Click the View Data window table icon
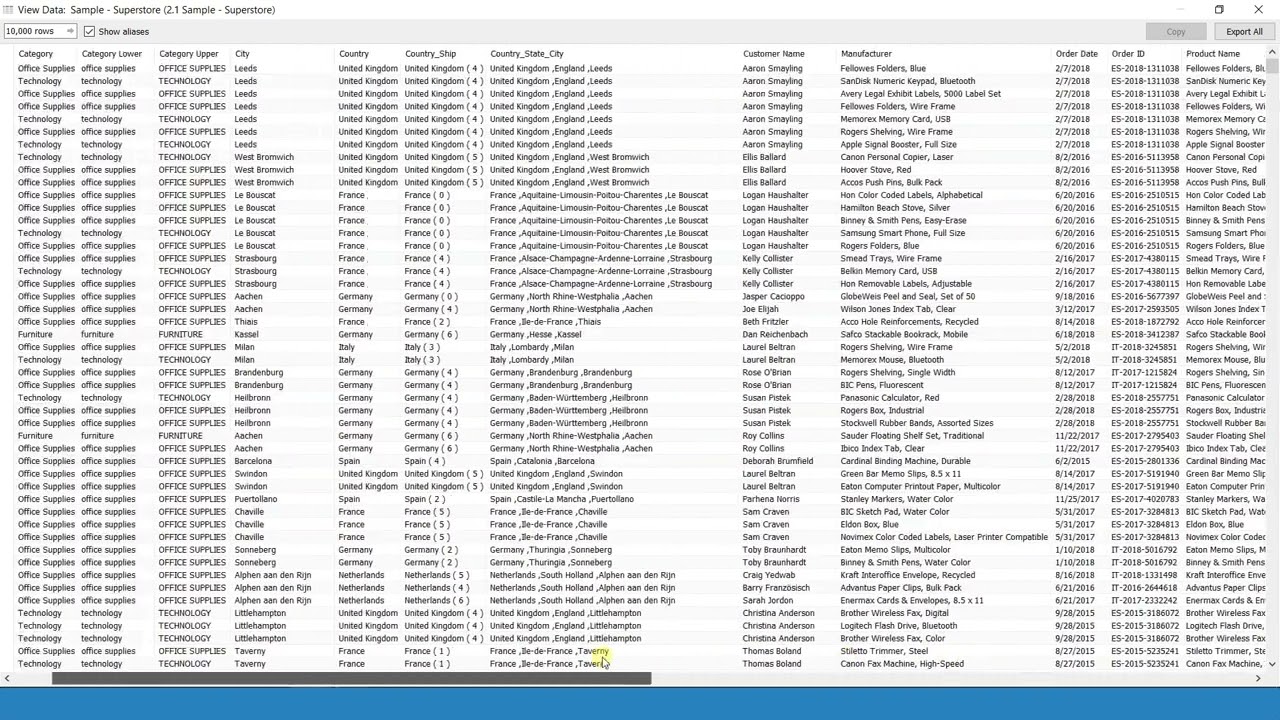Viewport: 1280px width, 720px height. click(x=7, y=10)
